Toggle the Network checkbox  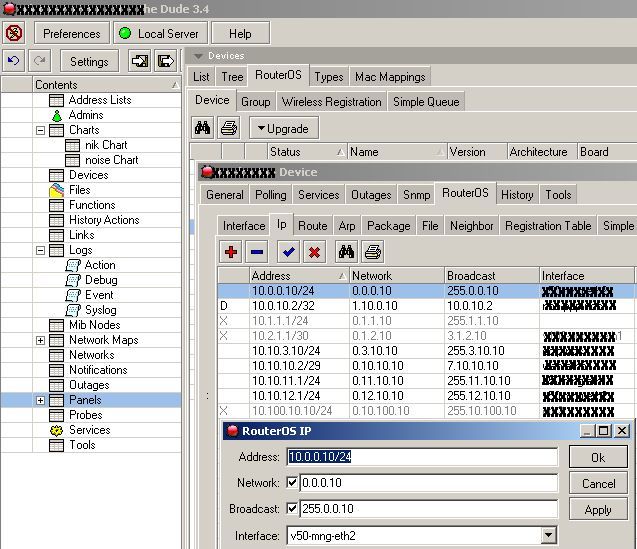click(292, 483)
